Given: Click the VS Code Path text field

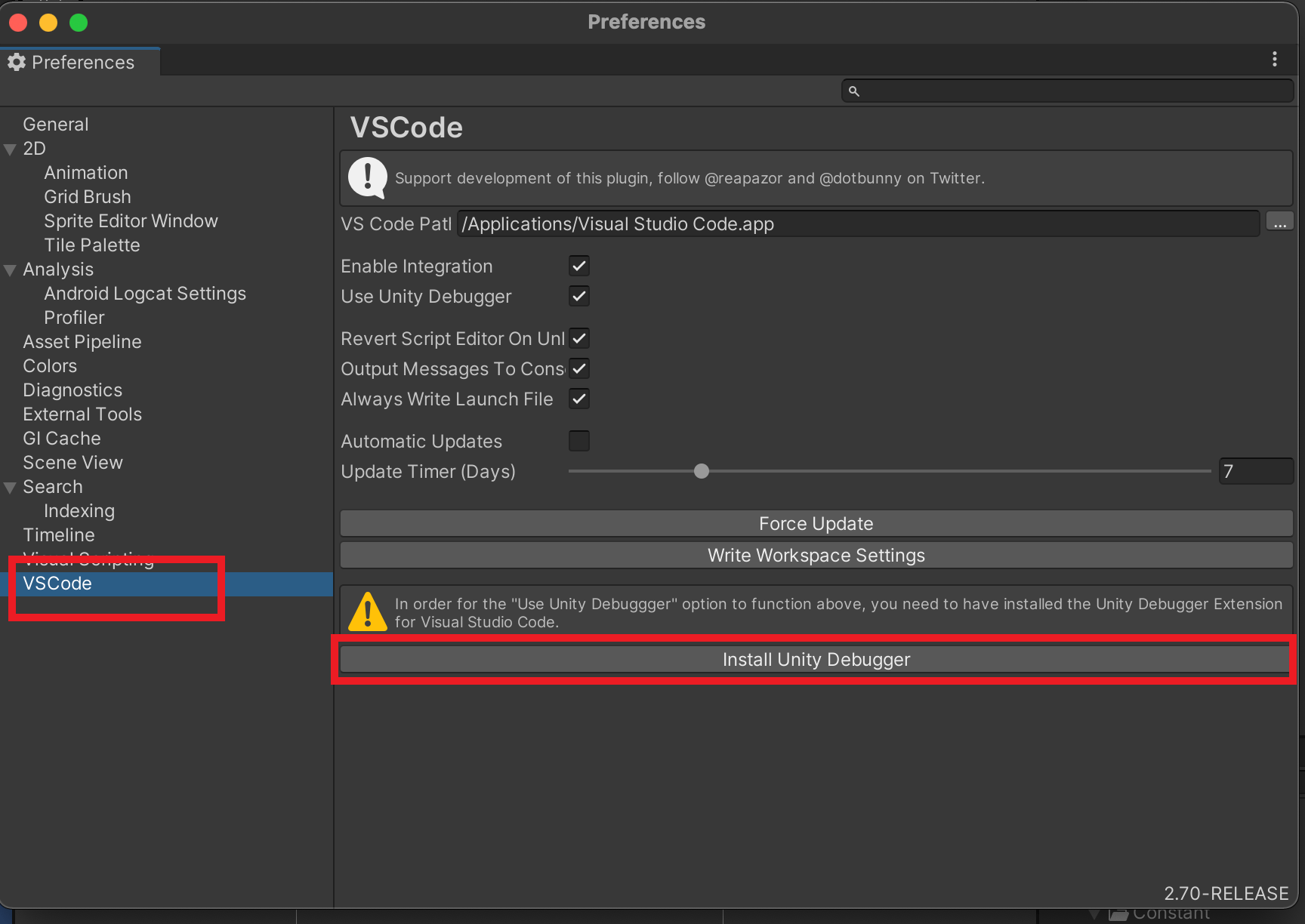Looking at the screenshot, I should click(858, 223).
